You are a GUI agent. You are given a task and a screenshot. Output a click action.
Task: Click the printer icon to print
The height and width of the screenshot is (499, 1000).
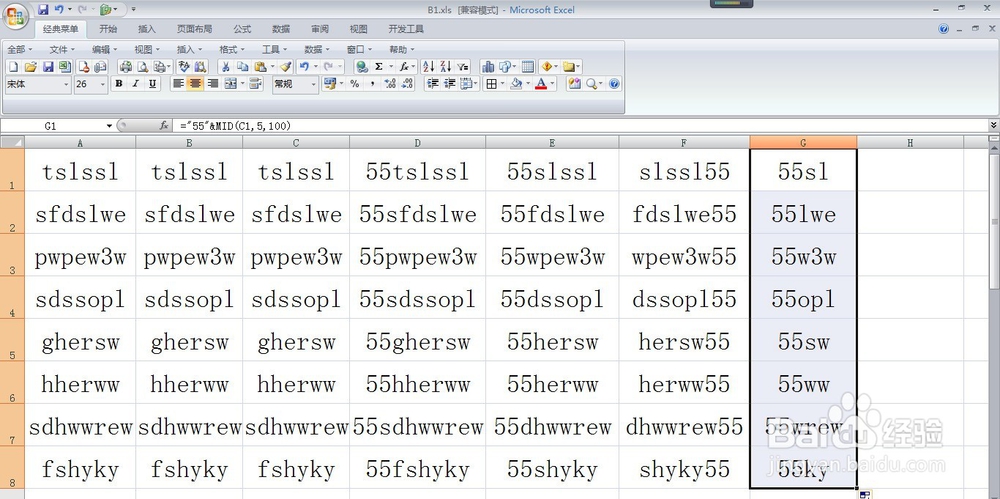pyautogui.click(x=126, y=67)
